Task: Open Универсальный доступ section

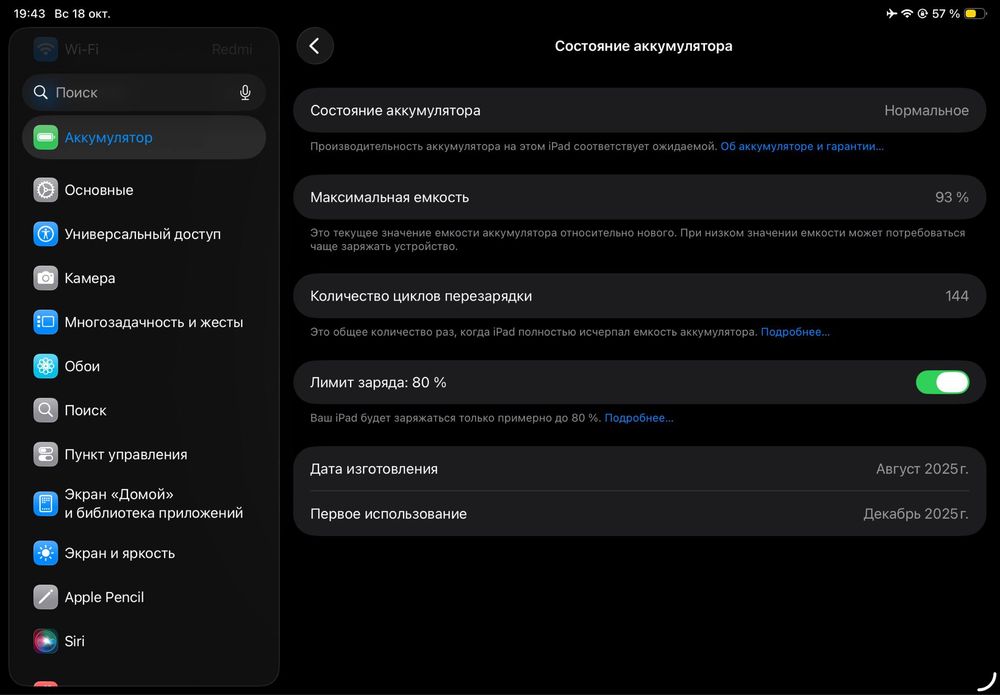Action: (144, 234)
